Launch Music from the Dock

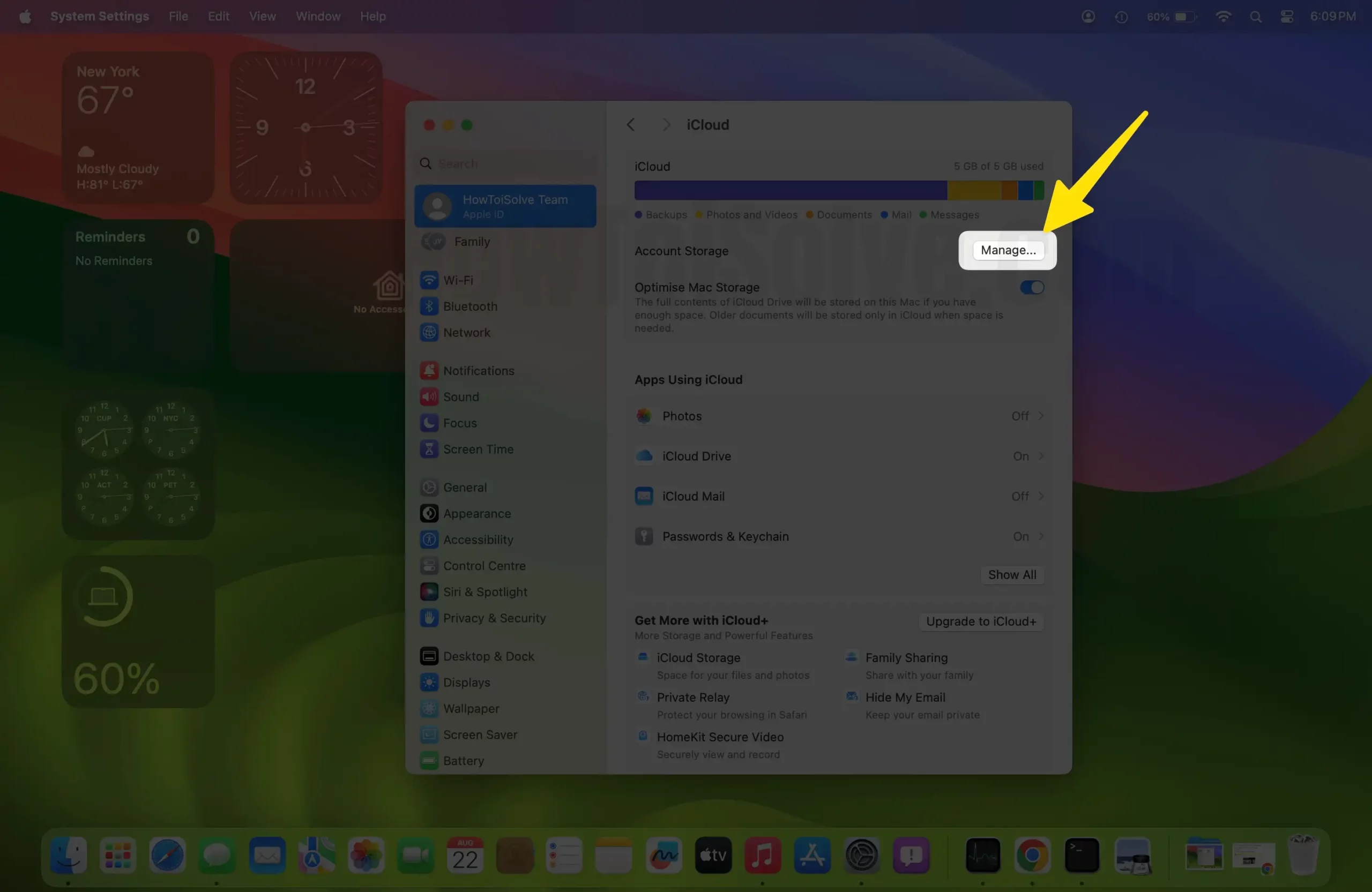(762, 855)
